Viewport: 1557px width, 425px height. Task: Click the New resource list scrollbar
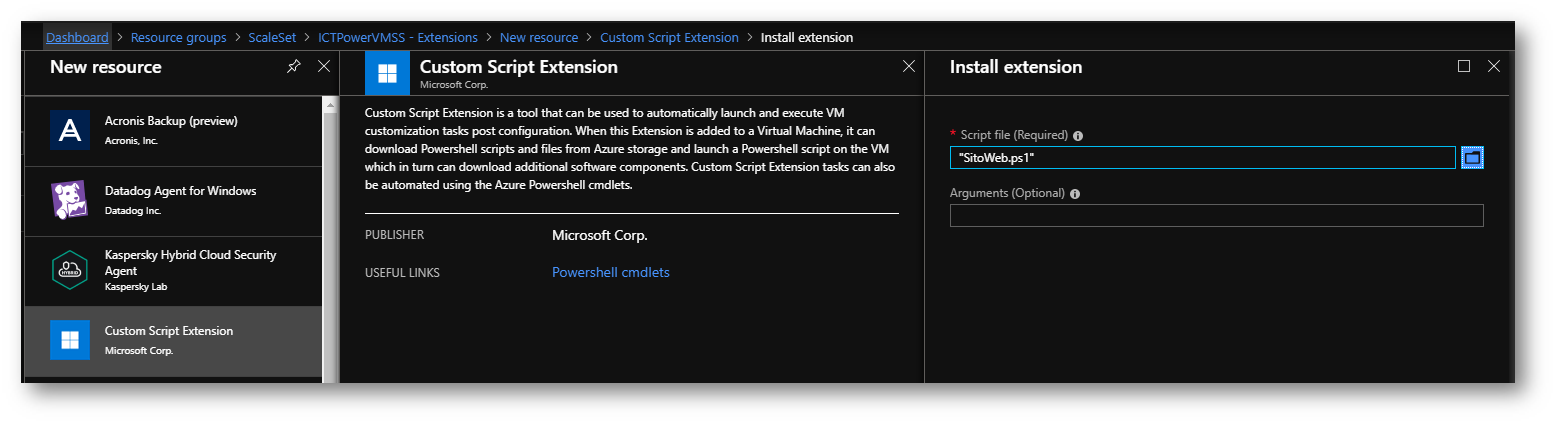pos(329,240)
